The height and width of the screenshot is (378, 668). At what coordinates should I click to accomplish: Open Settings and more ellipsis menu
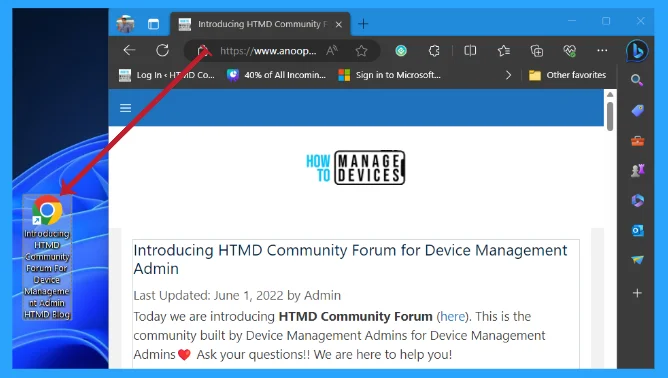click(x=602, y=50)
